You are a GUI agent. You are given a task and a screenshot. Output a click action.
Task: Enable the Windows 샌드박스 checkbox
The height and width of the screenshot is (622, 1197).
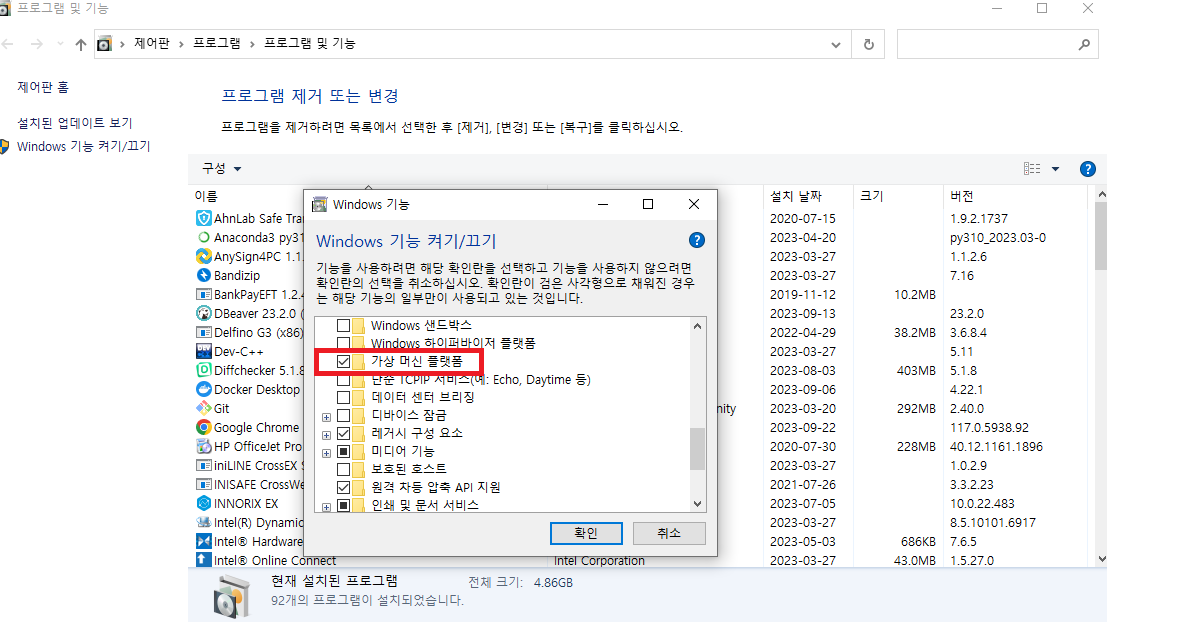click(344, 326)
